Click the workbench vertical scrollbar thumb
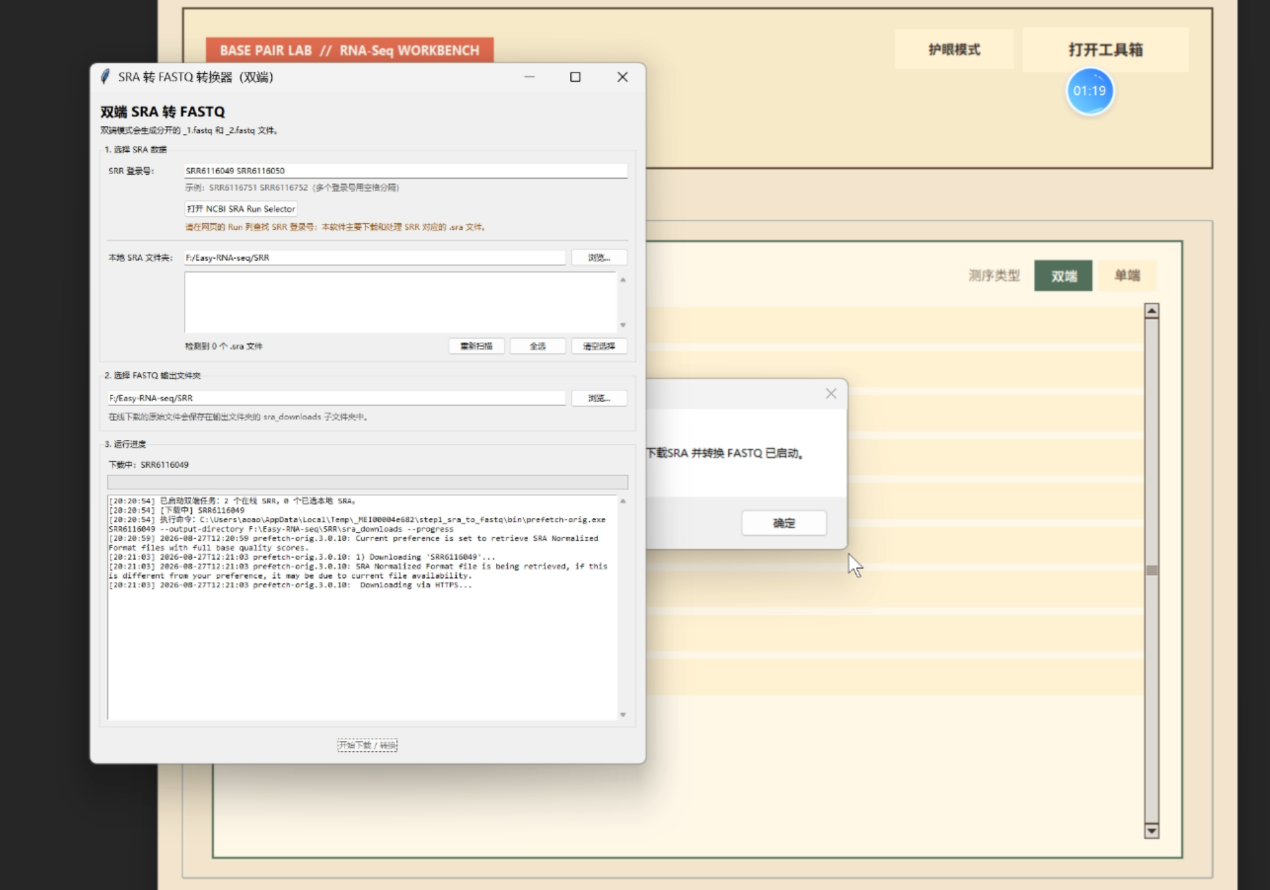 point(1151,570)
